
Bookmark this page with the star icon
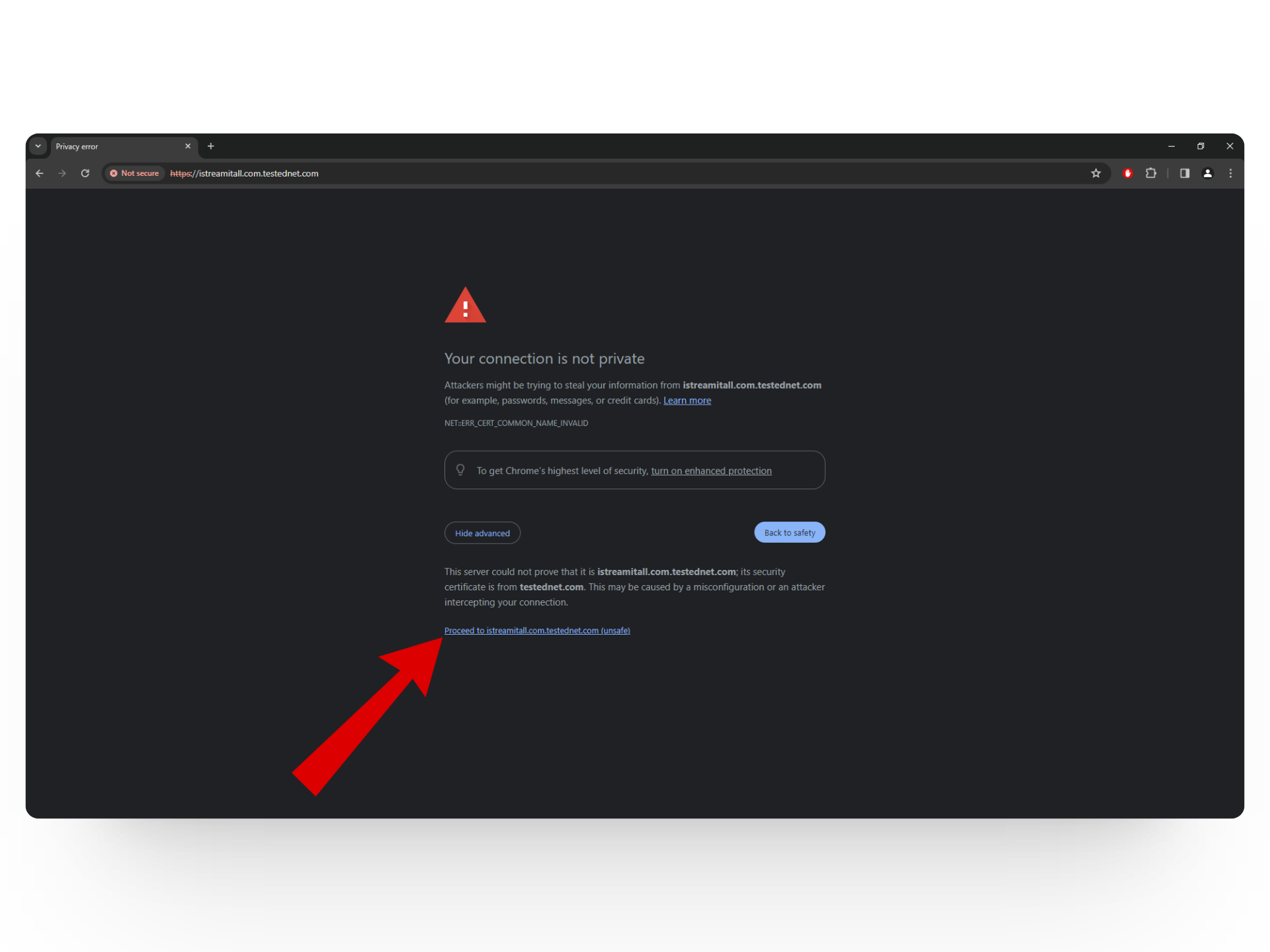pyautogui.click(x=1096, y=173)
